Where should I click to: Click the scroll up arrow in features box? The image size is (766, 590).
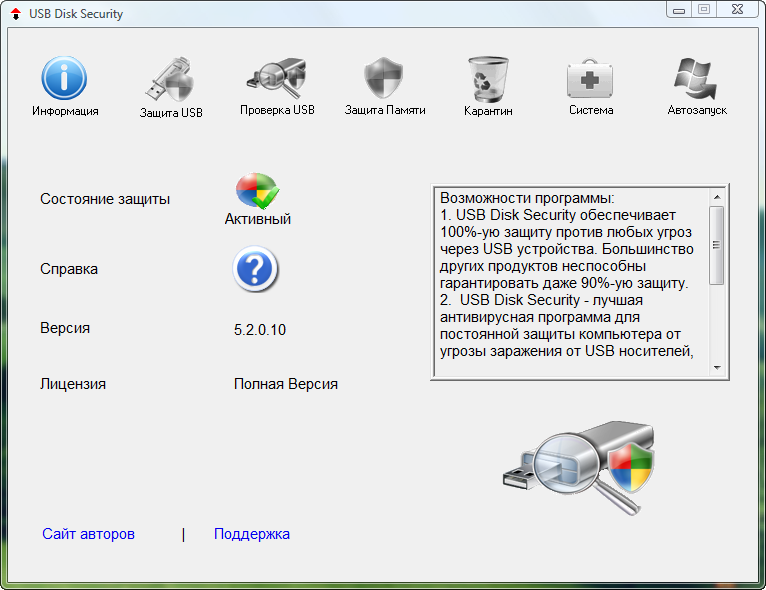(717, 197)
